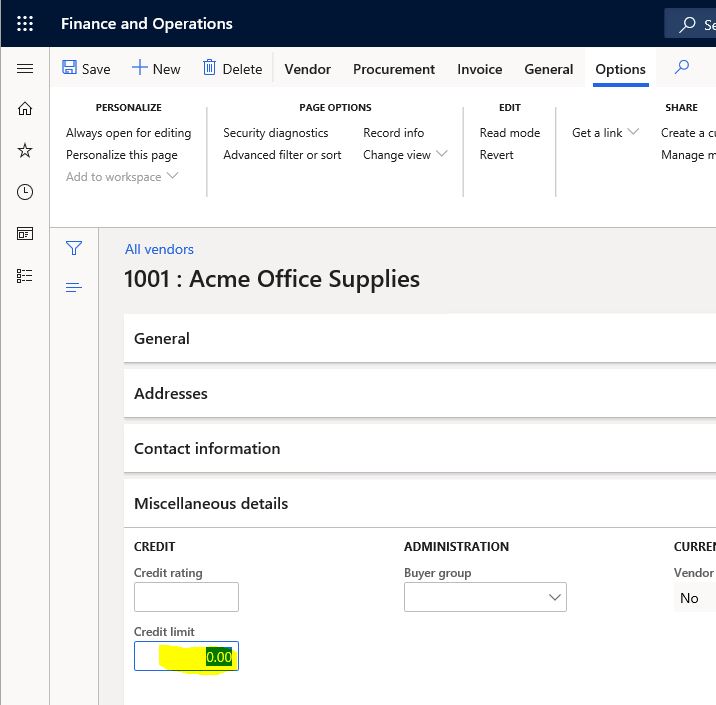Expand the Change view dropdown
Viewport: 716px width, 705px height.
405,155
